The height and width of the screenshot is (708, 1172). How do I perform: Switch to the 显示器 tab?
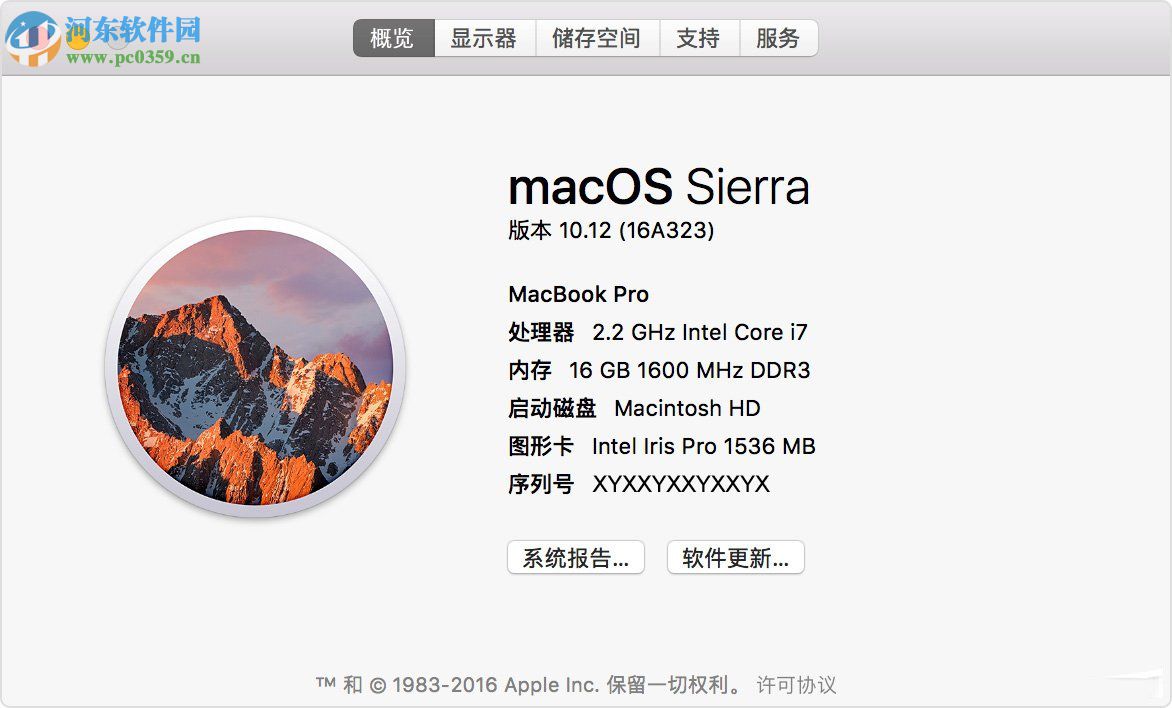[x=485, y=38]
